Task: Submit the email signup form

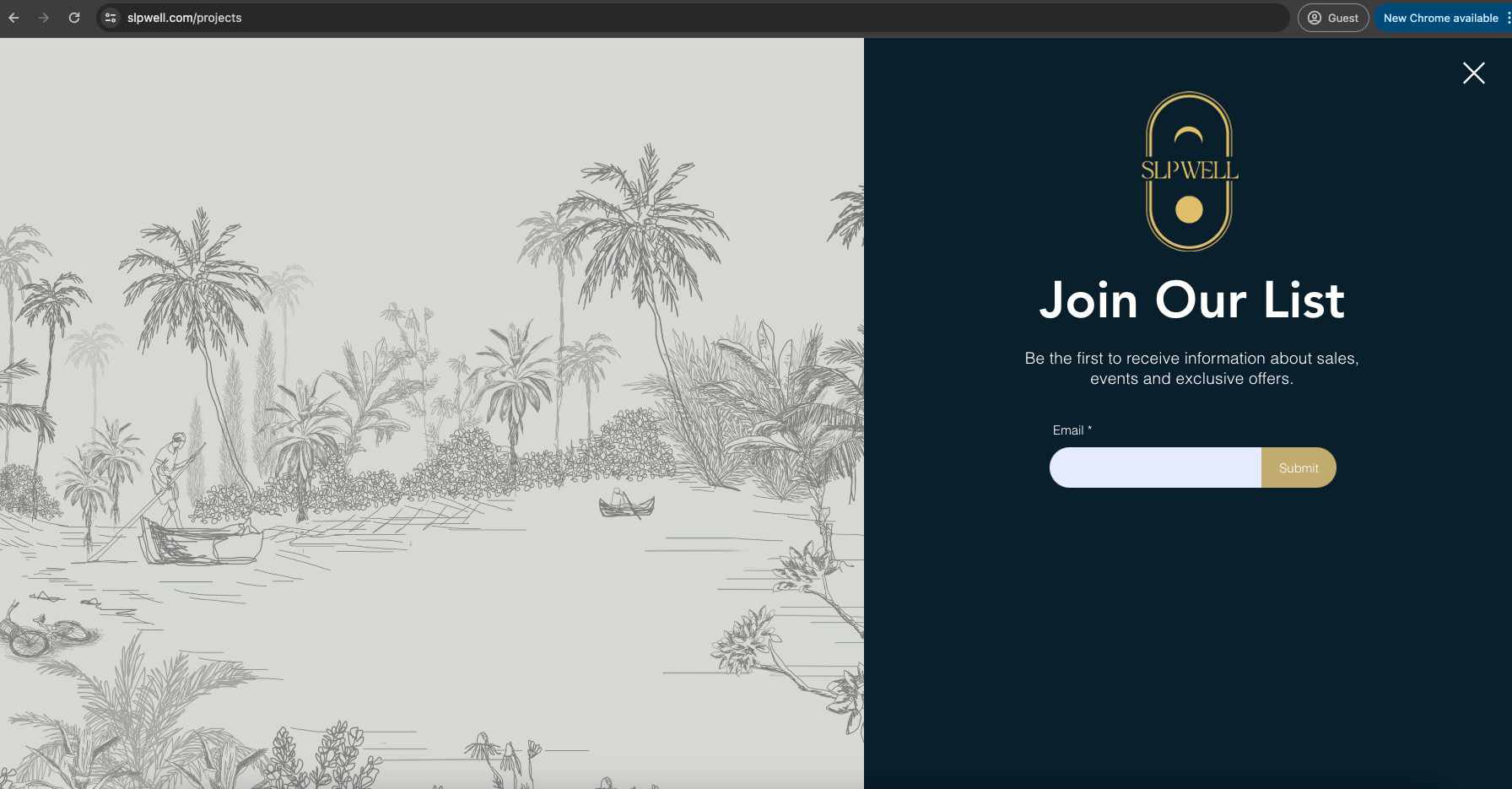Action: click(1299, 467)
